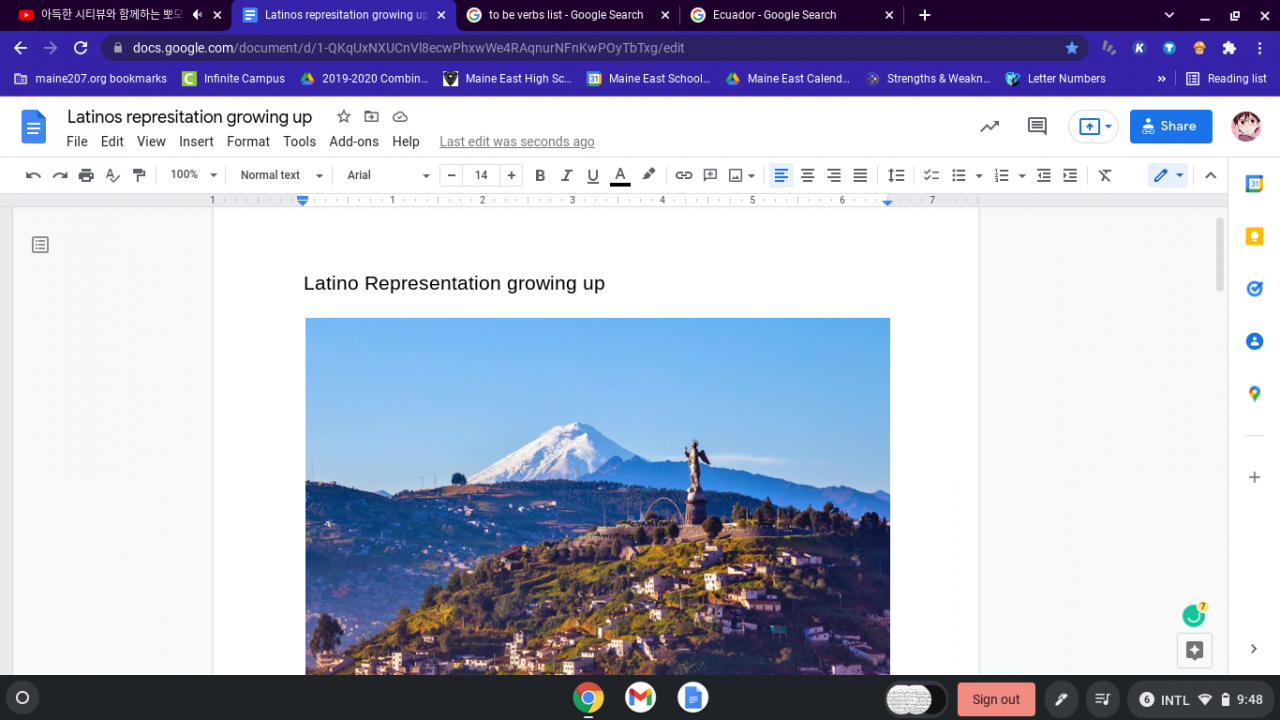
Task: Open the Insert menu
Action: pos(196,142)
